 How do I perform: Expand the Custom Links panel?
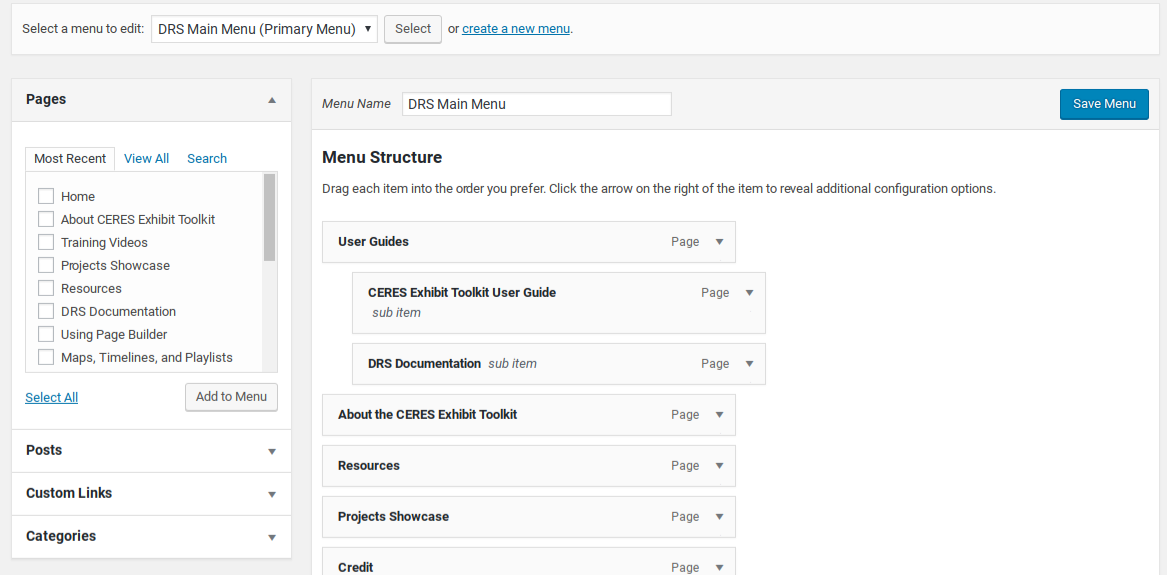272,495
